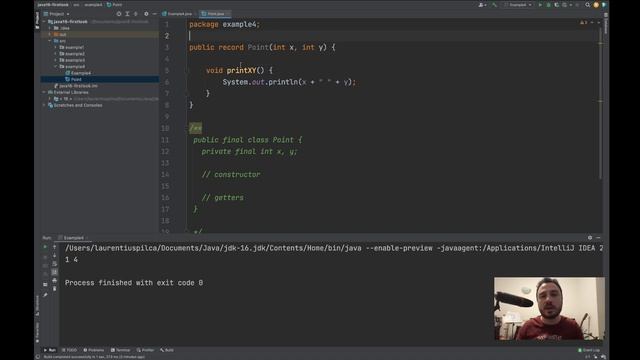Image resolution: width=640 pixels, height=360 pixels.
Task: Toggle the Project side tool window stripe button
Action: click(37, 20)
